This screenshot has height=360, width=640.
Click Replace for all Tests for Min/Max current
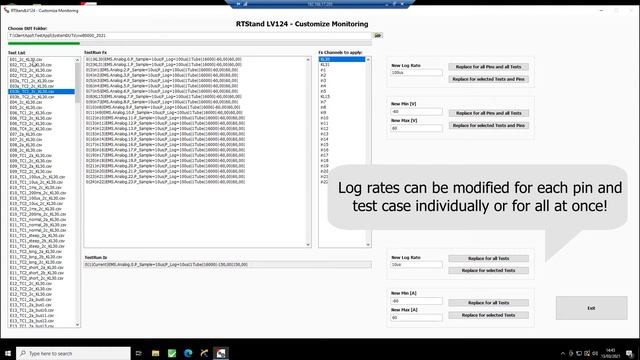tap(489, 303)
